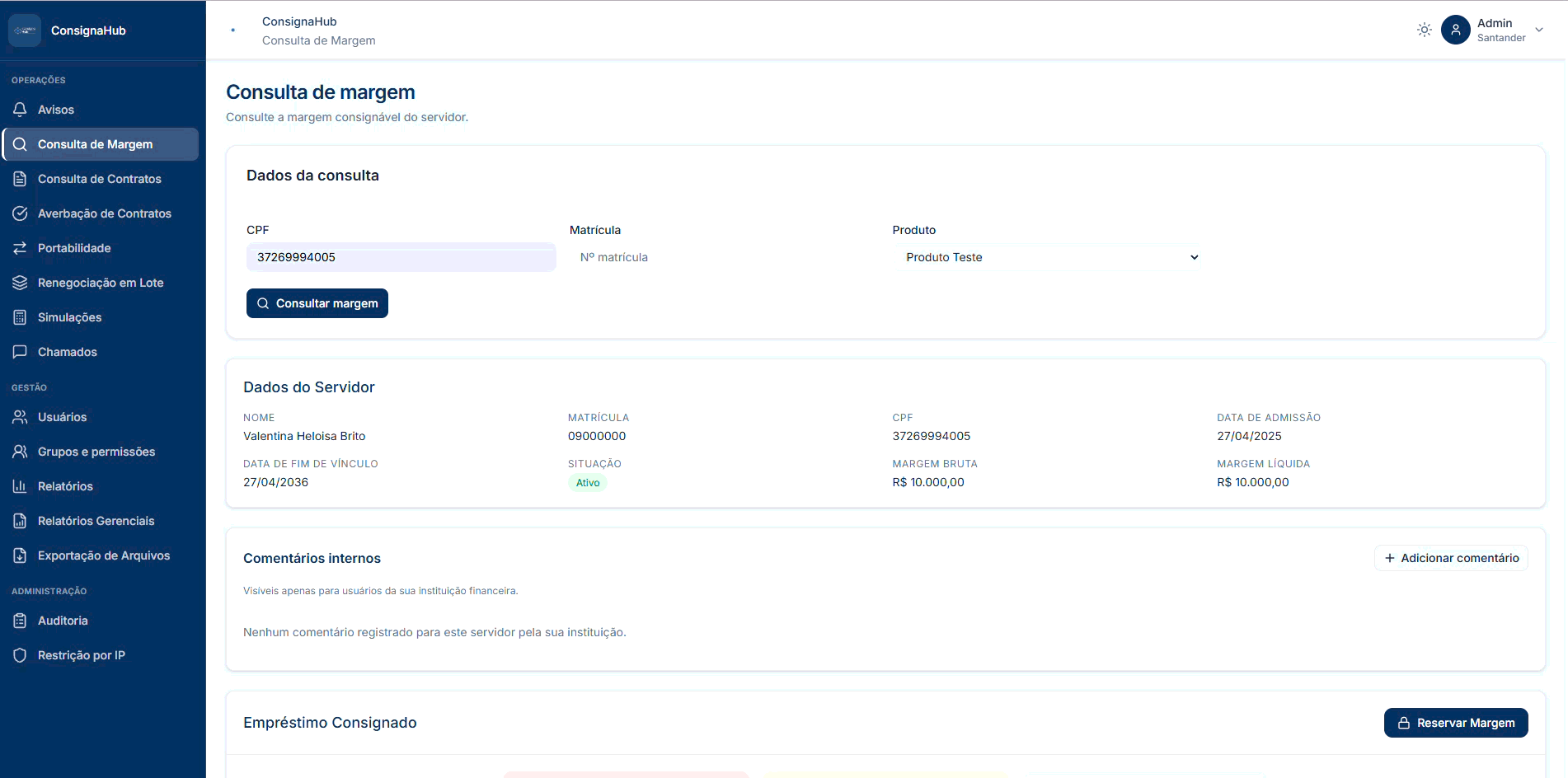Image resolution: width=1568 pixels, height=778 pixels.
Task: Click the Grupos e permissões icon
Action: (20, 452)
